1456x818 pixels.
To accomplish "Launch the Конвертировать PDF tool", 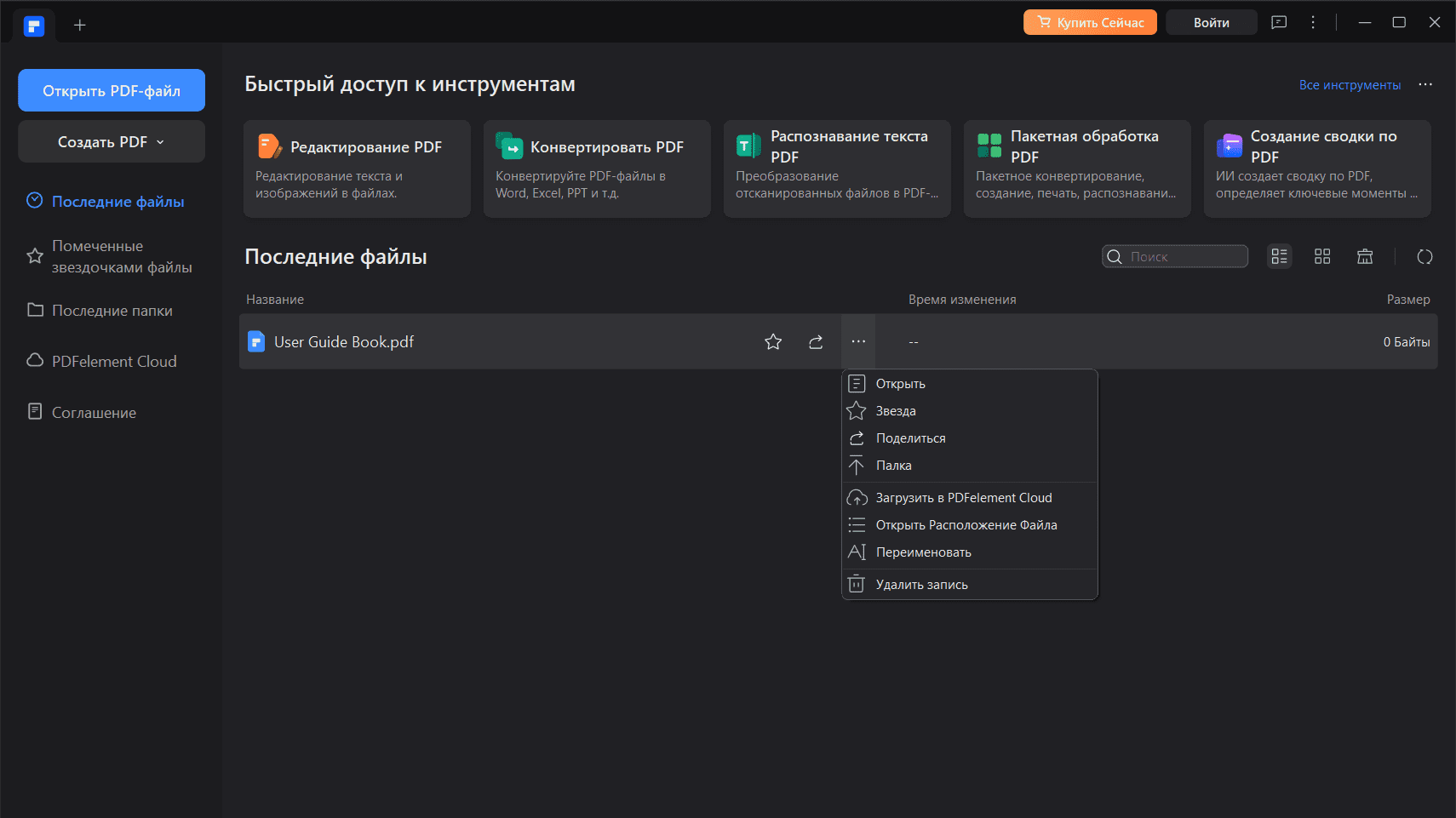I will (597, 169).
